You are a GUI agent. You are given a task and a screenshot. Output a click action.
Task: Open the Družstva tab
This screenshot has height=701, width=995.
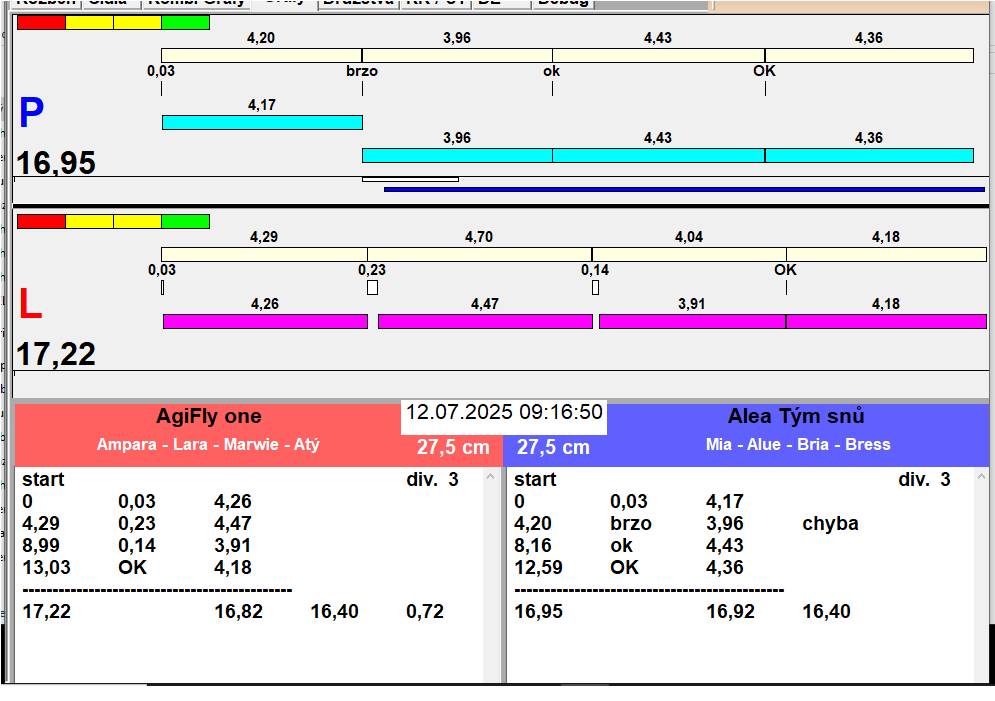point(357,3)
